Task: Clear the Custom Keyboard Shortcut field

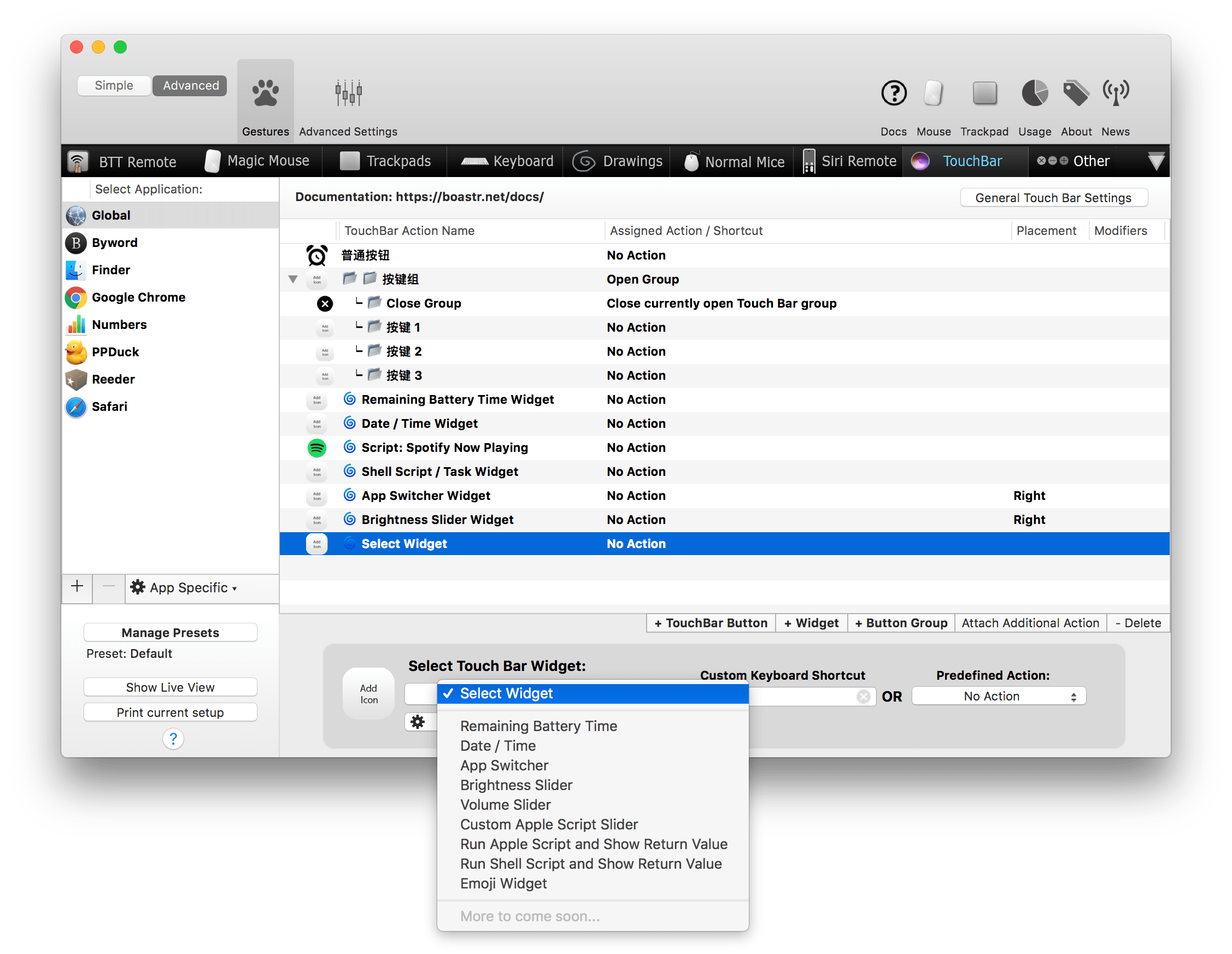Action: tap(863, 697)
